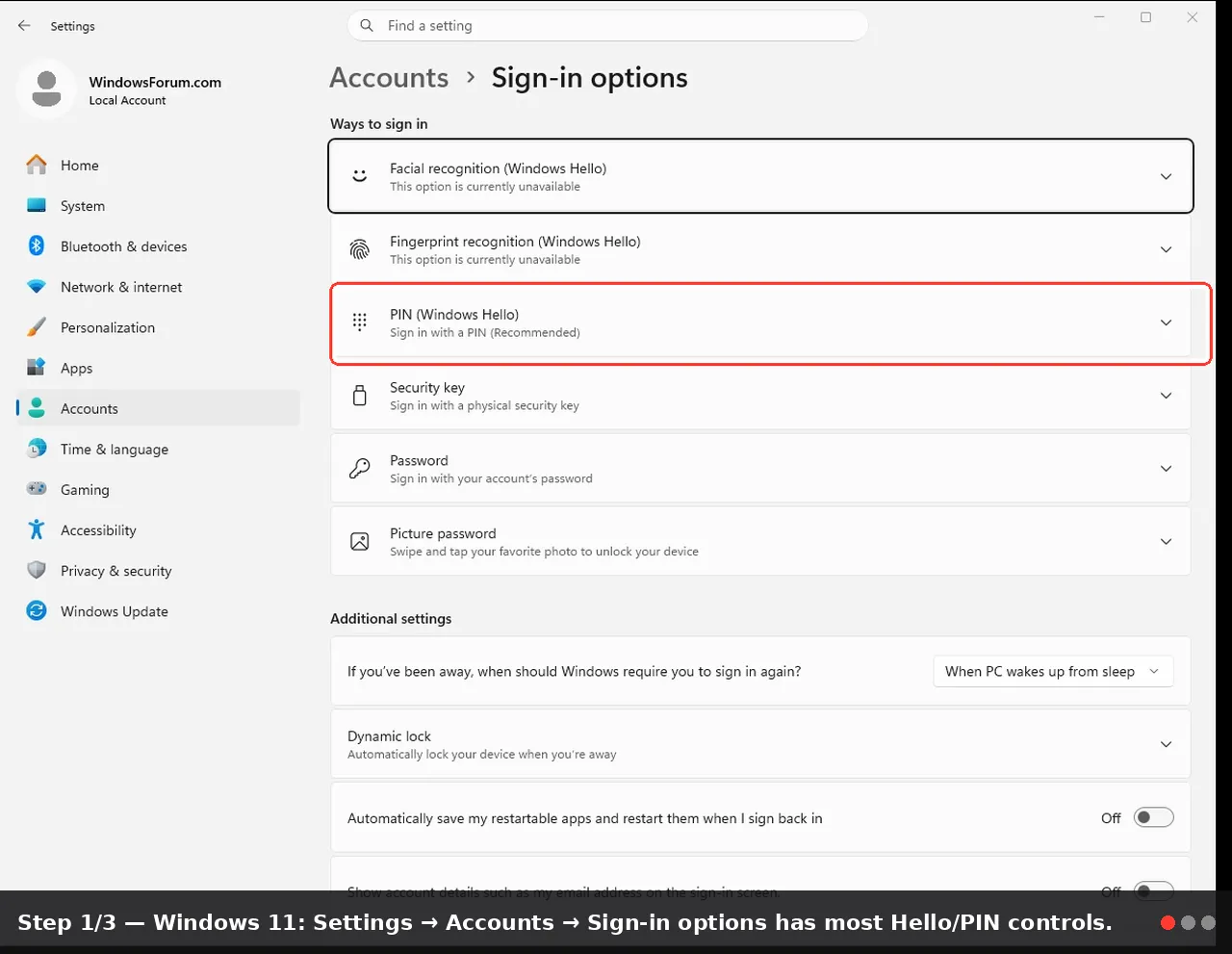The image size is (1232, 954).
Task: Click the Home house icon
Action: (37, 166)
